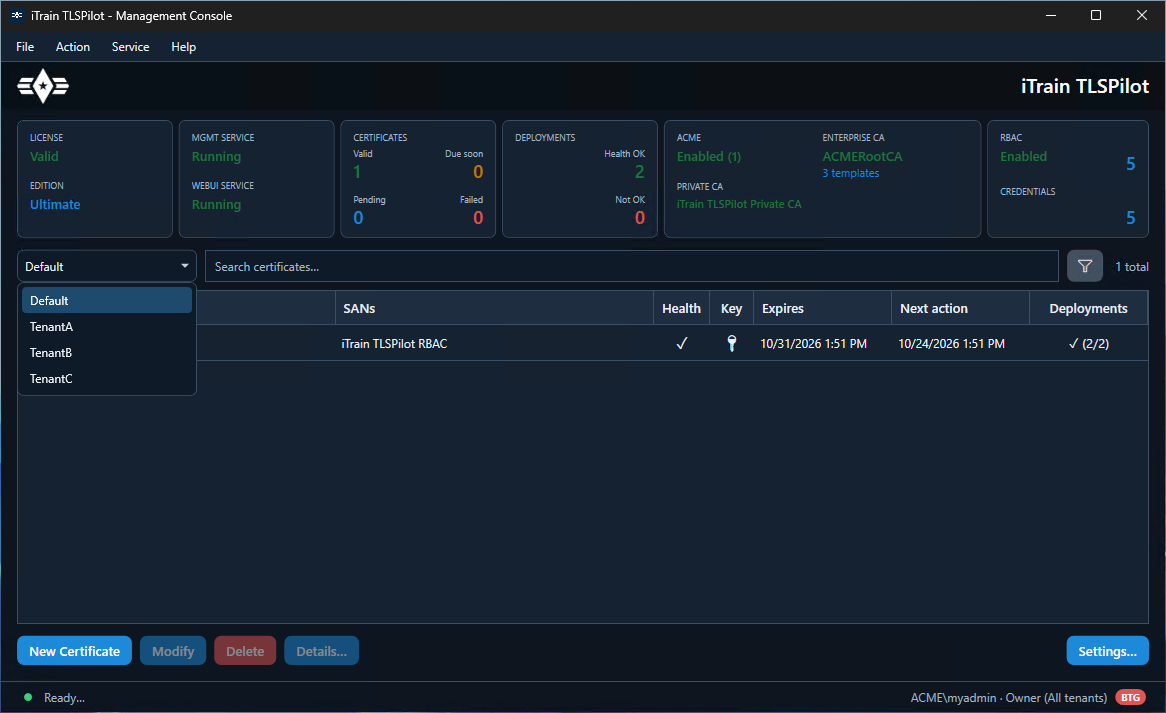The height and width of the screenshot is (713, 1166).
Task: Sort by the Key column header
Action: (732, 308)
